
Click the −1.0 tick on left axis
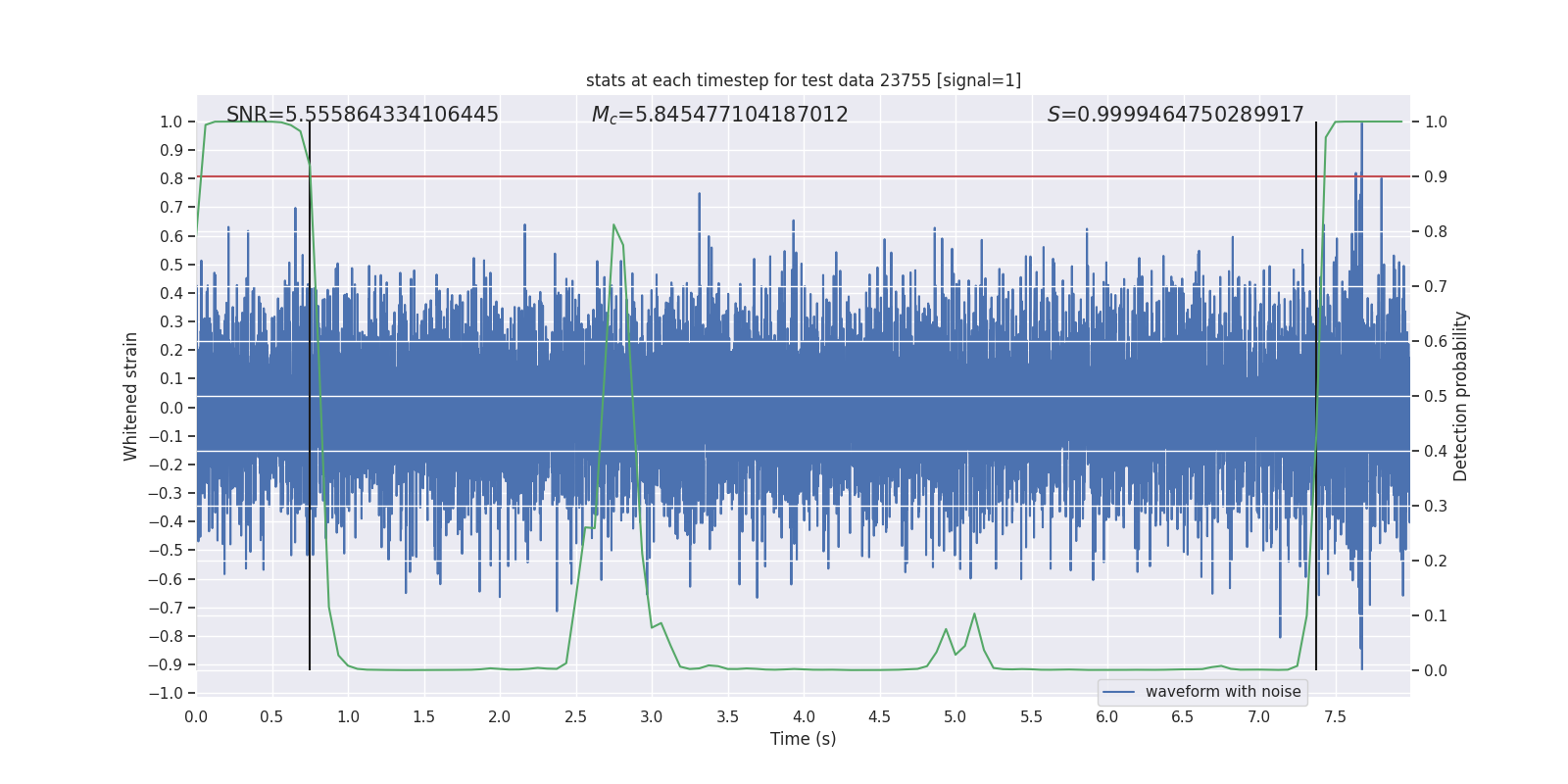tap(171, 693)
